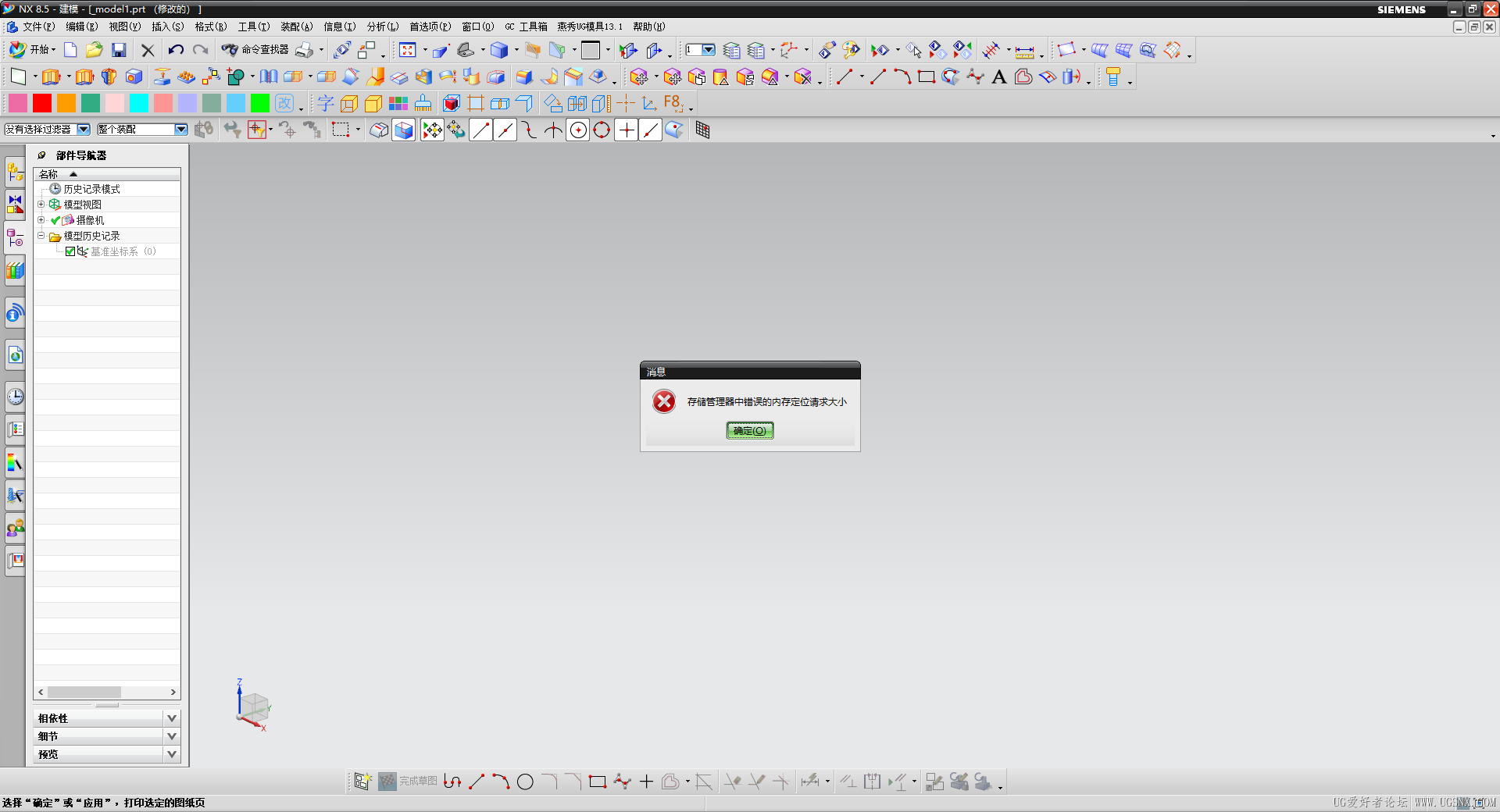Click the 名称 column header
This screenshot has height=812, width=1500.
(107, 174)
